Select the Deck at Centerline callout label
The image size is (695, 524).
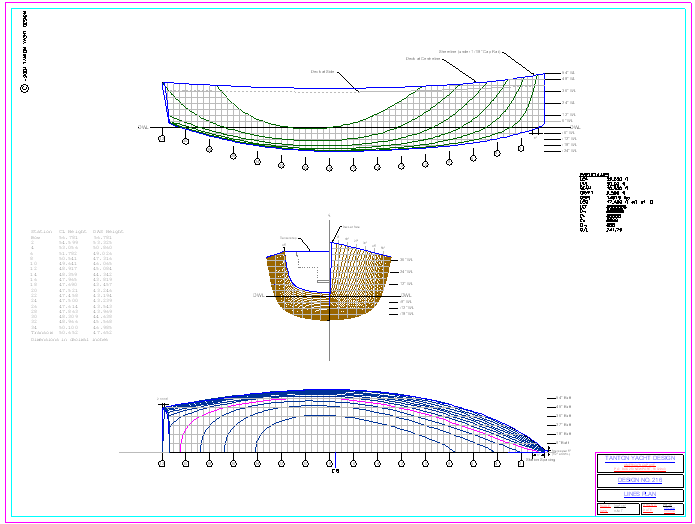[x=423, y=59]
